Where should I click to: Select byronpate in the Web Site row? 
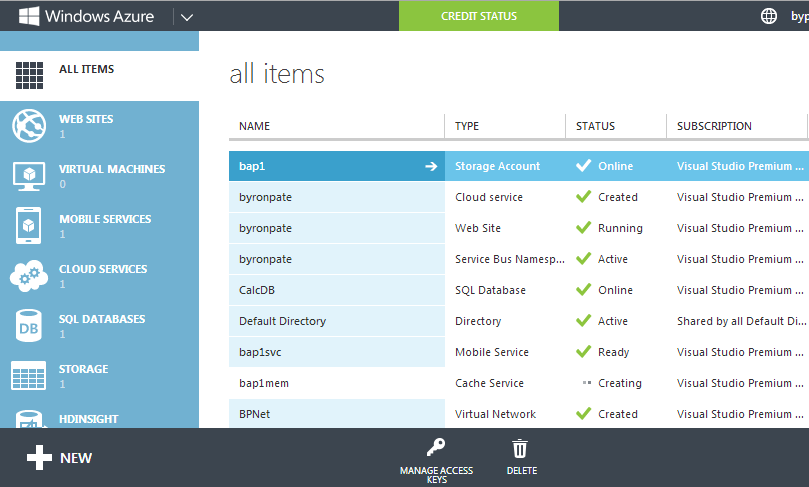tap(265, 229)
